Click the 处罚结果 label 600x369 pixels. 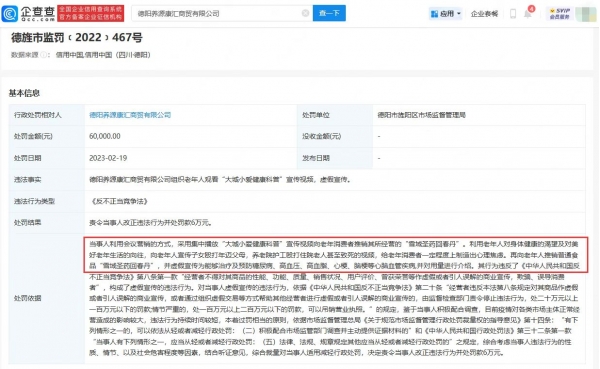pyautogui.click(x=27, y=223)
